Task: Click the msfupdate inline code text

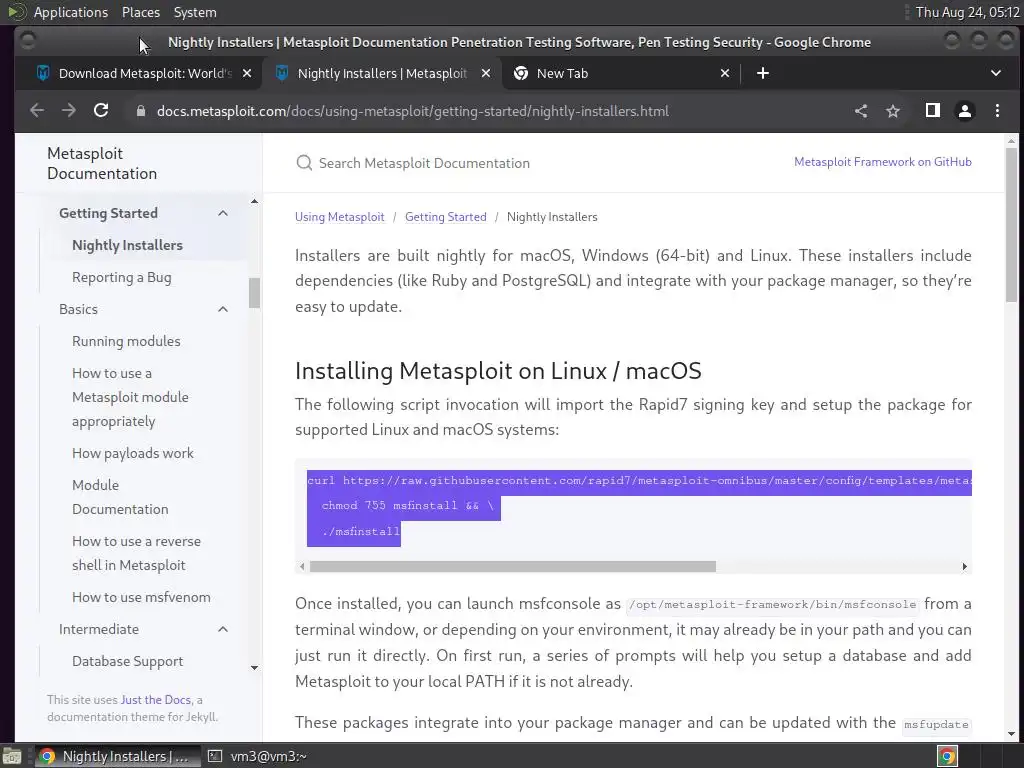Action: click(936, 724)
